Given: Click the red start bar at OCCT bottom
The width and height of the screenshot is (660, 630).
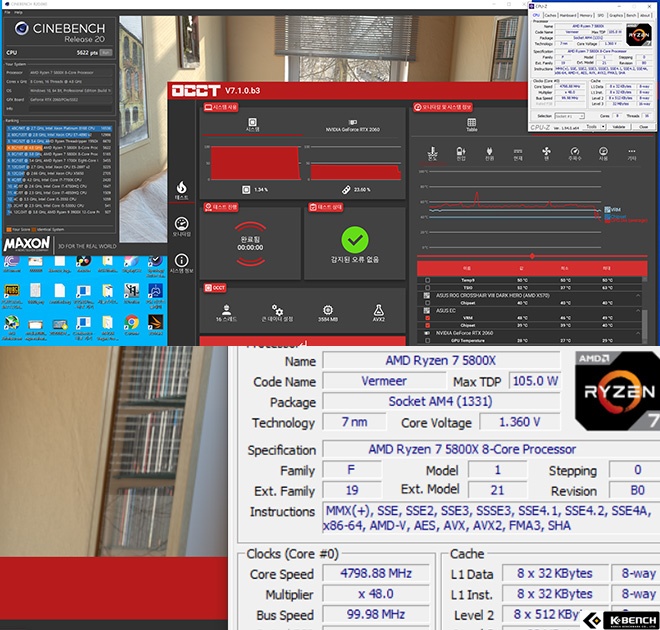Looking at the screenshot, I should 303,340.
